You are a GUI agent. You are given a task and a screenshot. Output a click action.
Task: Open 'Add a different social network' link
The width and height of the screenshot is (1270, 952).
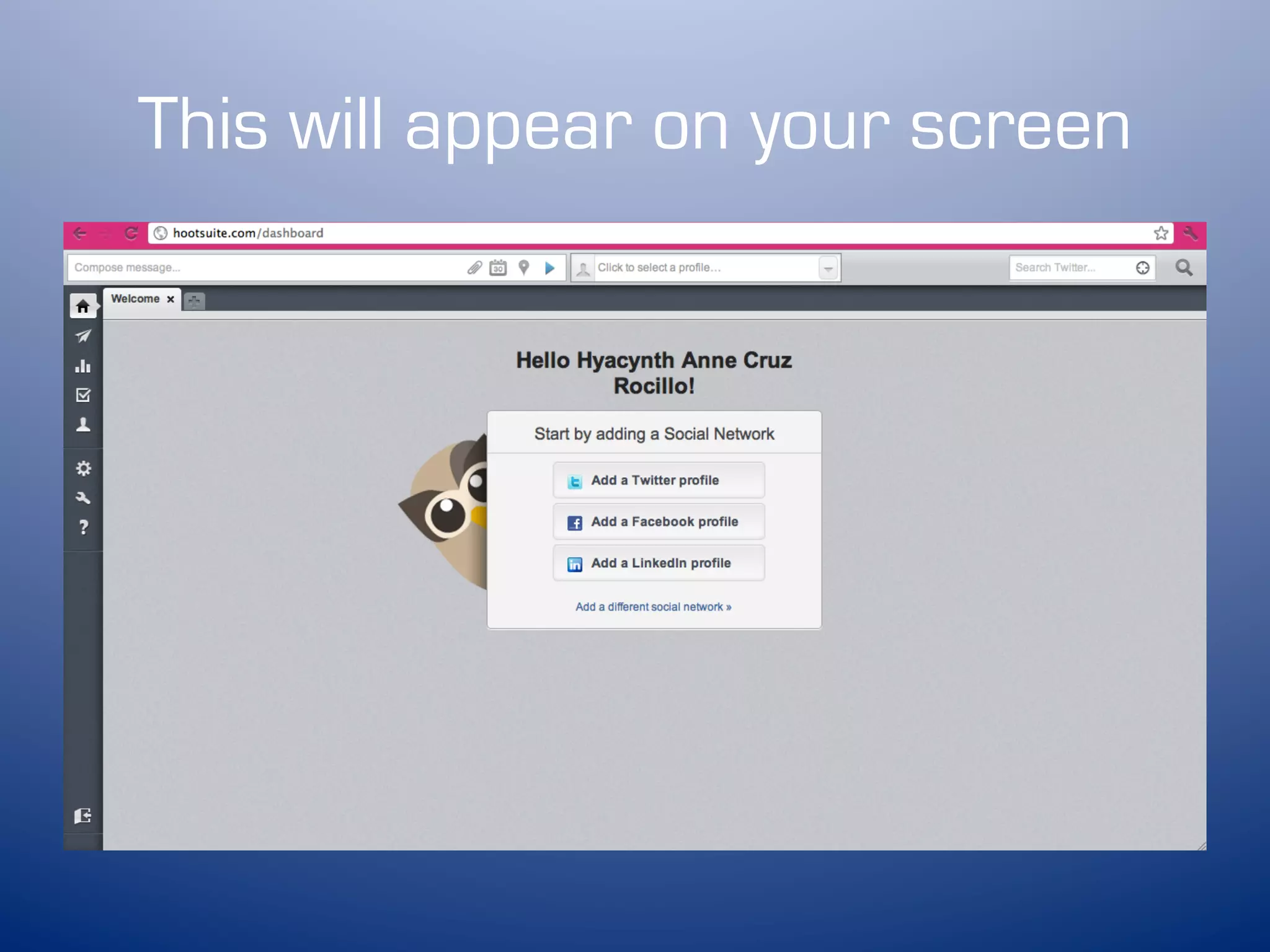[x=654, y=607]
